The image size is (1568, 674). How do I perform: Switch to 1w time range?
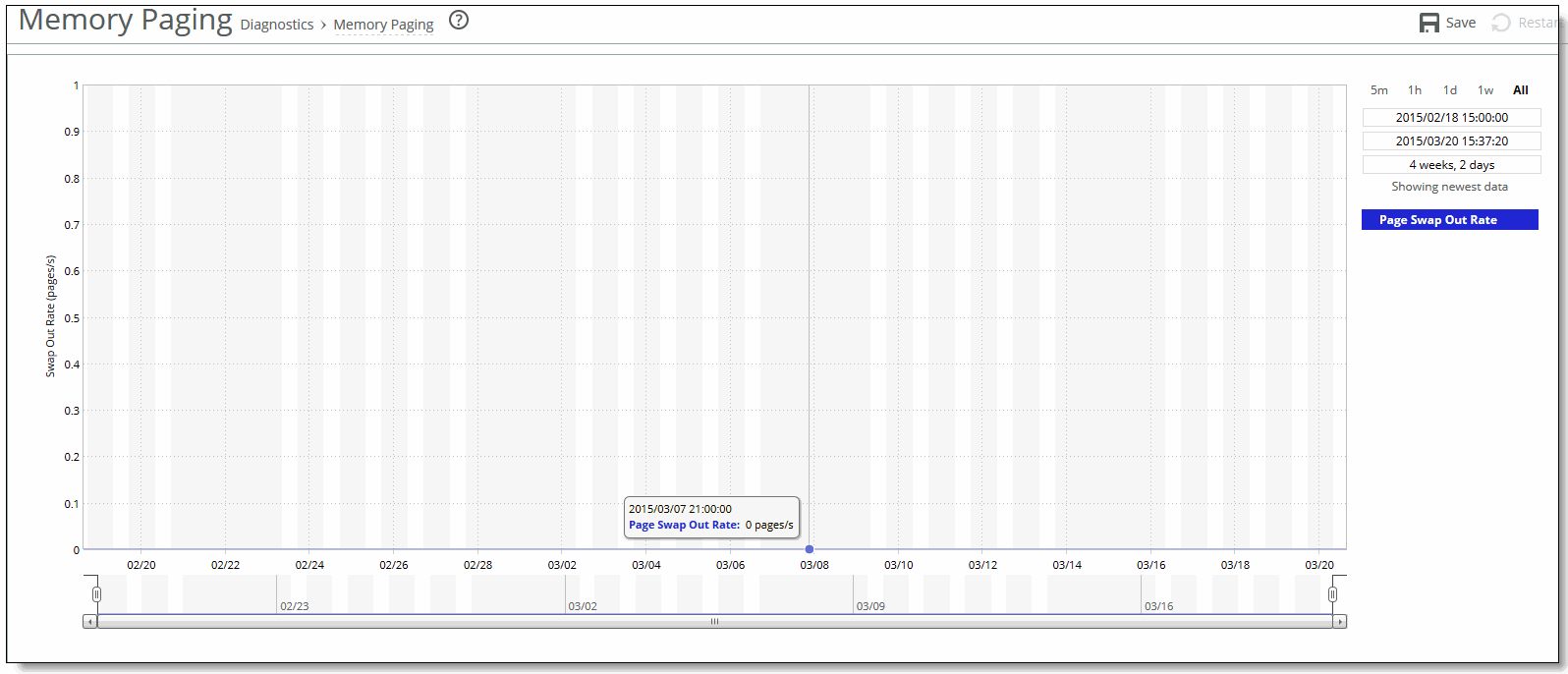coord(1485,90)
